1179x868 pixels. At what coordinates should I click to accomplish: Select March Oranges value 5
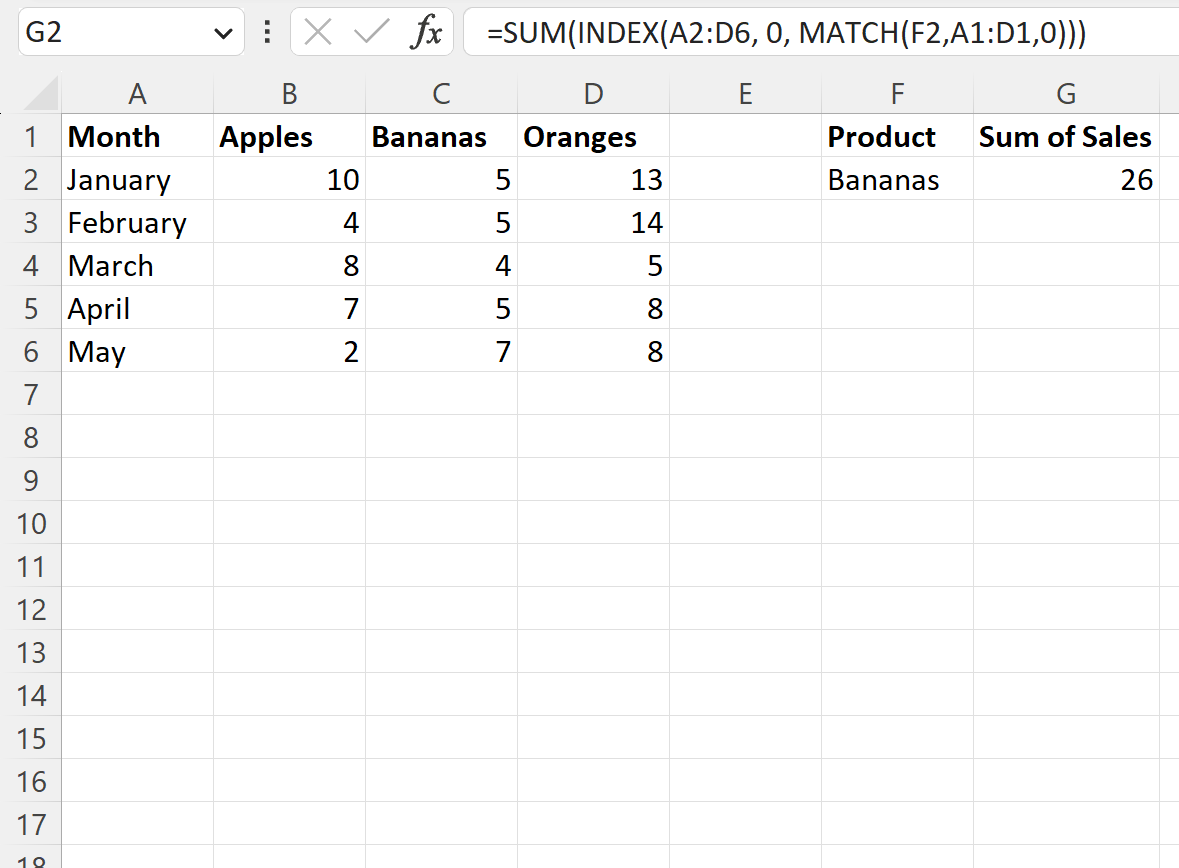click(593, 265)
